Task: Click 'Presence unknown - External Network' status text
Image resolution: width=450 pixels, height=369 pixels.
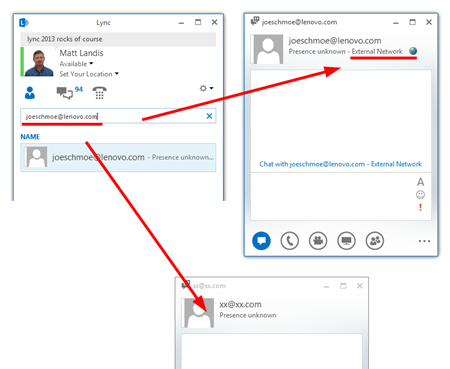Action: (345, 51)
